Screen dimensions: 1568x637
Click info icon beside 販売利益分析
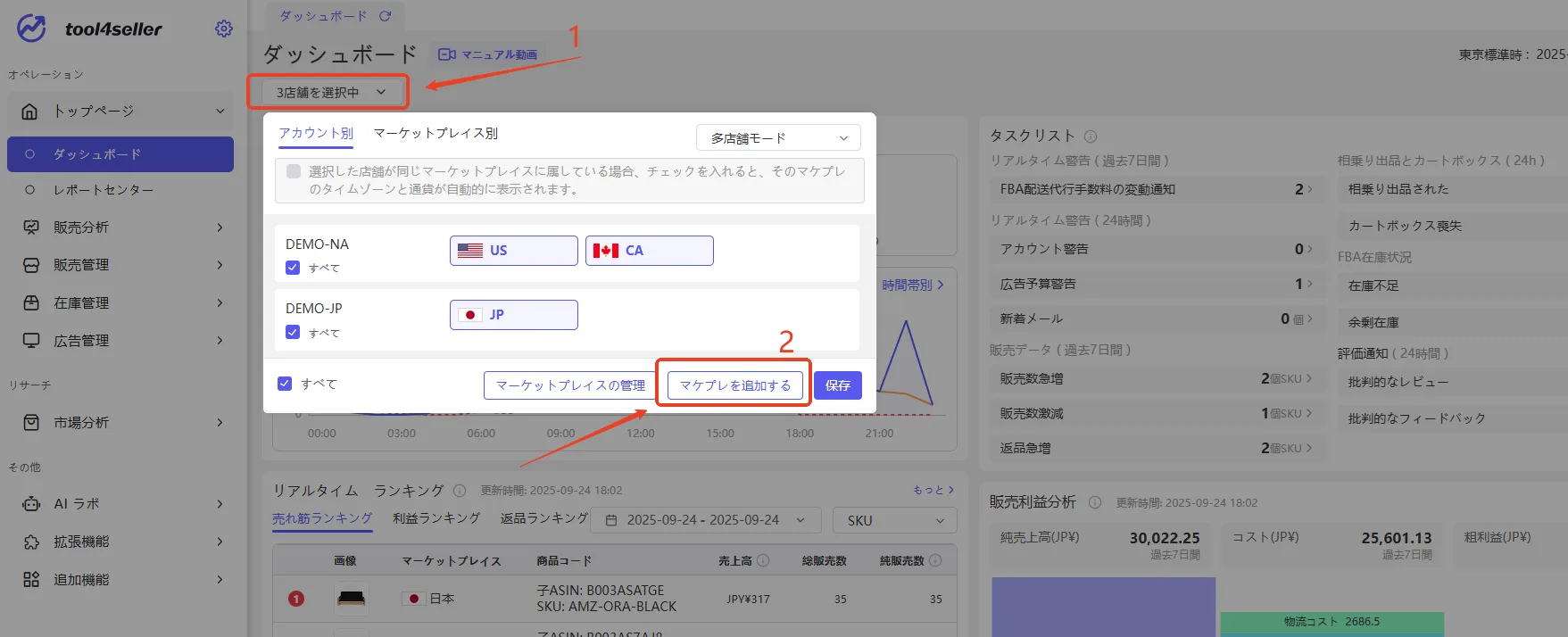(1095, 502)
